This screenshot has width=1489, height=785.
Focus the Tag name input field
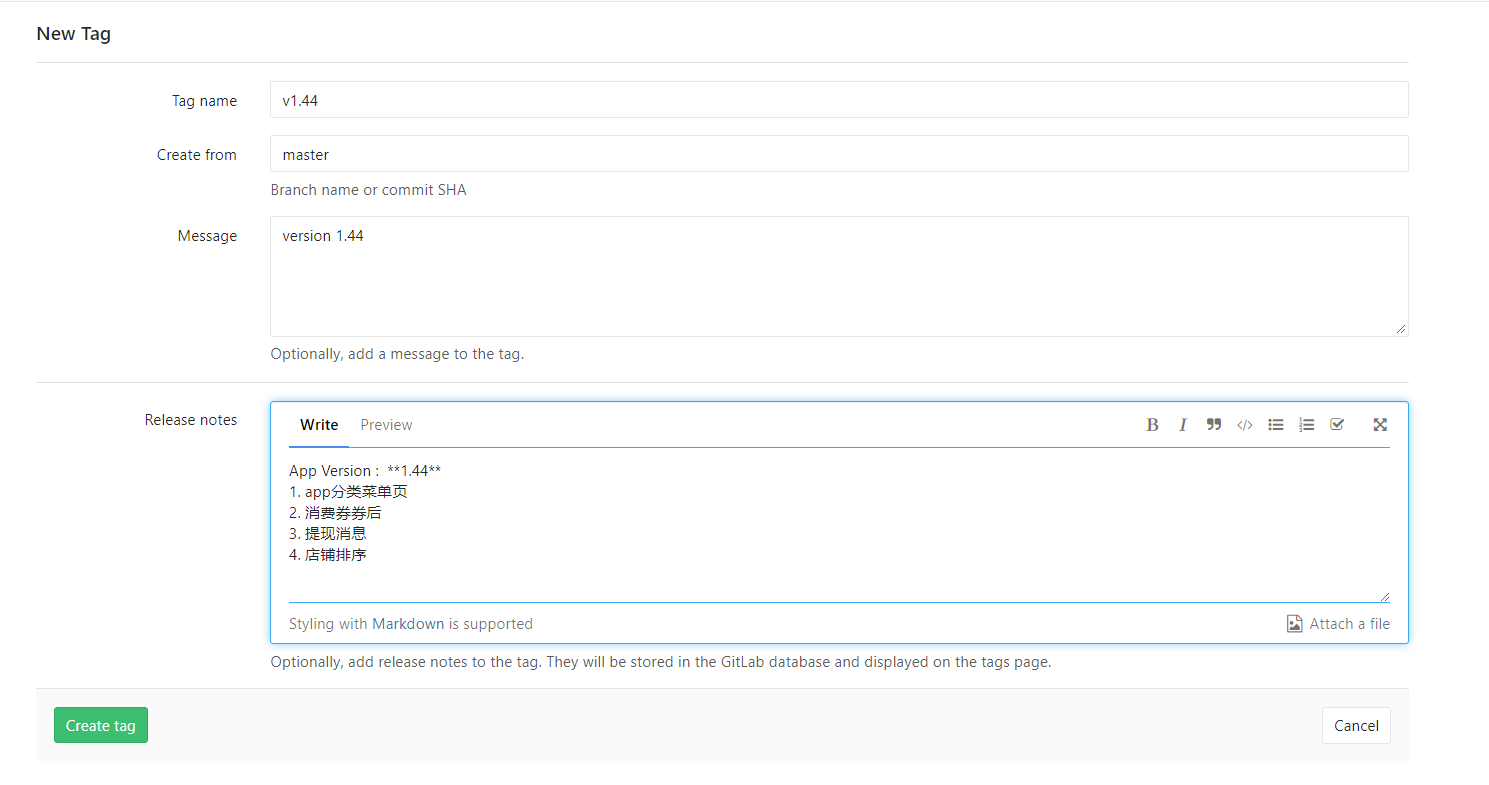[x=839, y=100]
